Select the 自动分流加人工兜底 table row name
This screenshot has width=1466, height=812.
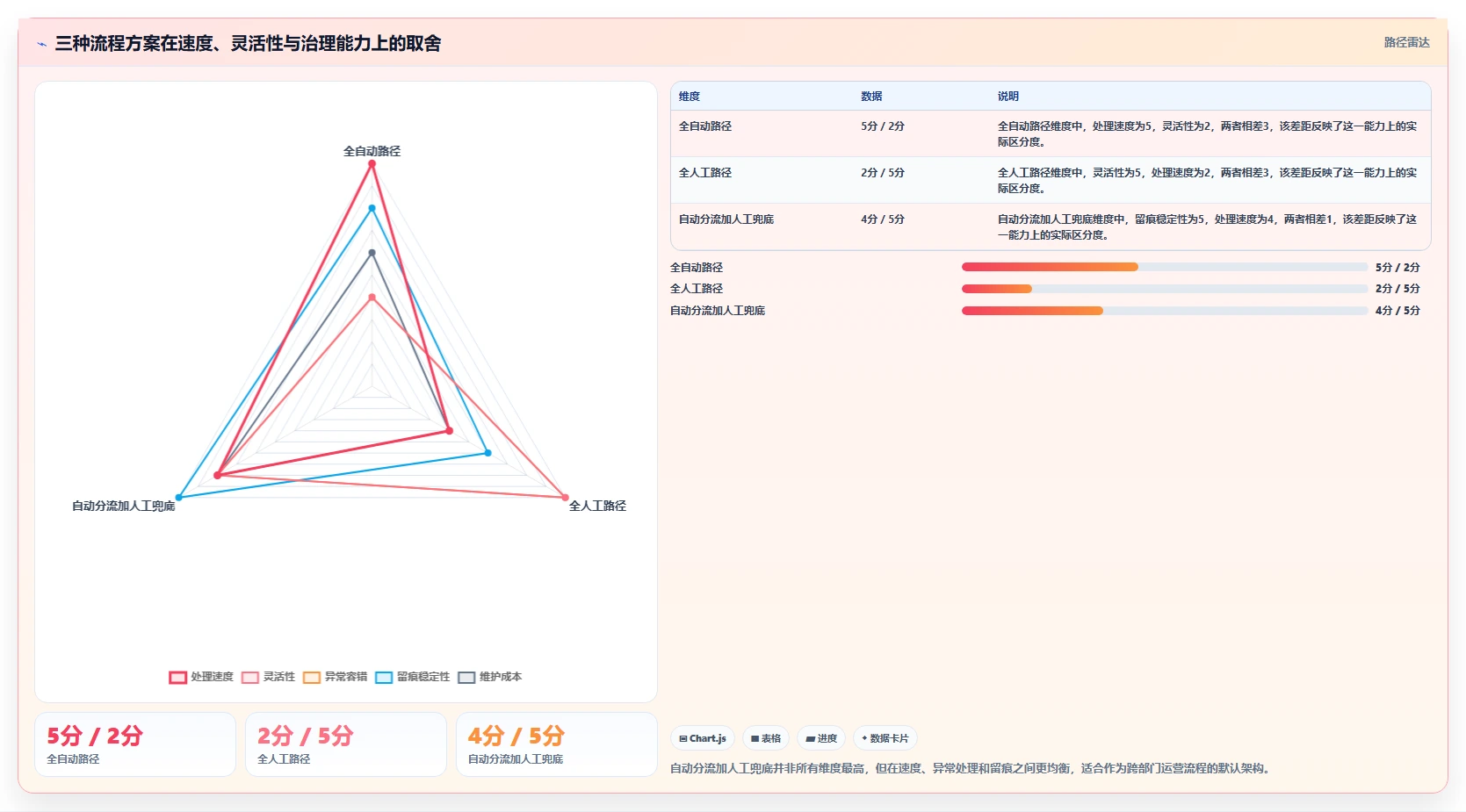(726, 219)
